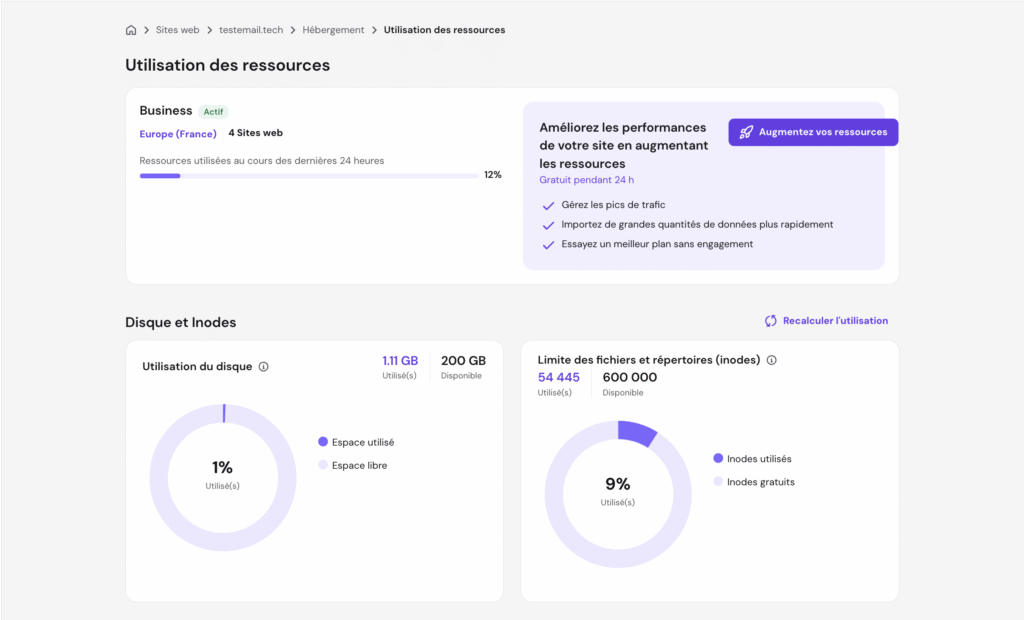1024x620 pixels.
Task: Click checkmark beside Importez de grandes quantités
Action: pos(548,225)
